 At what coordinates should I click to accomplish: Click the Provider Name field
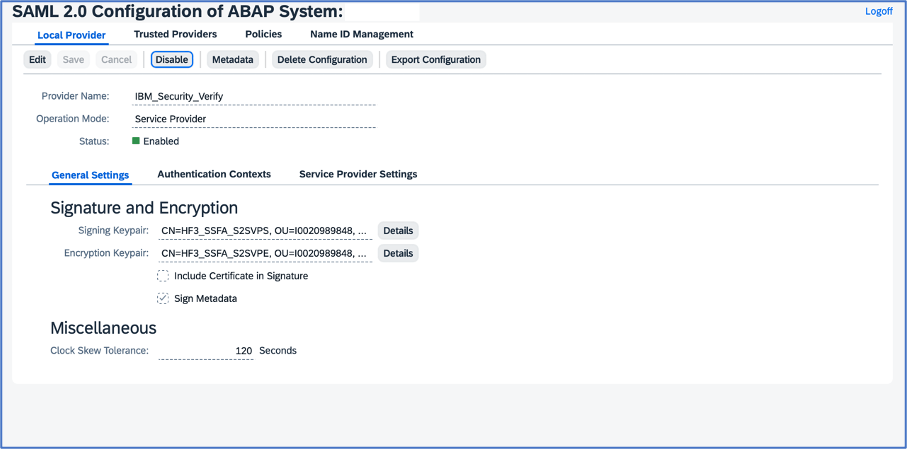[254, 97]
